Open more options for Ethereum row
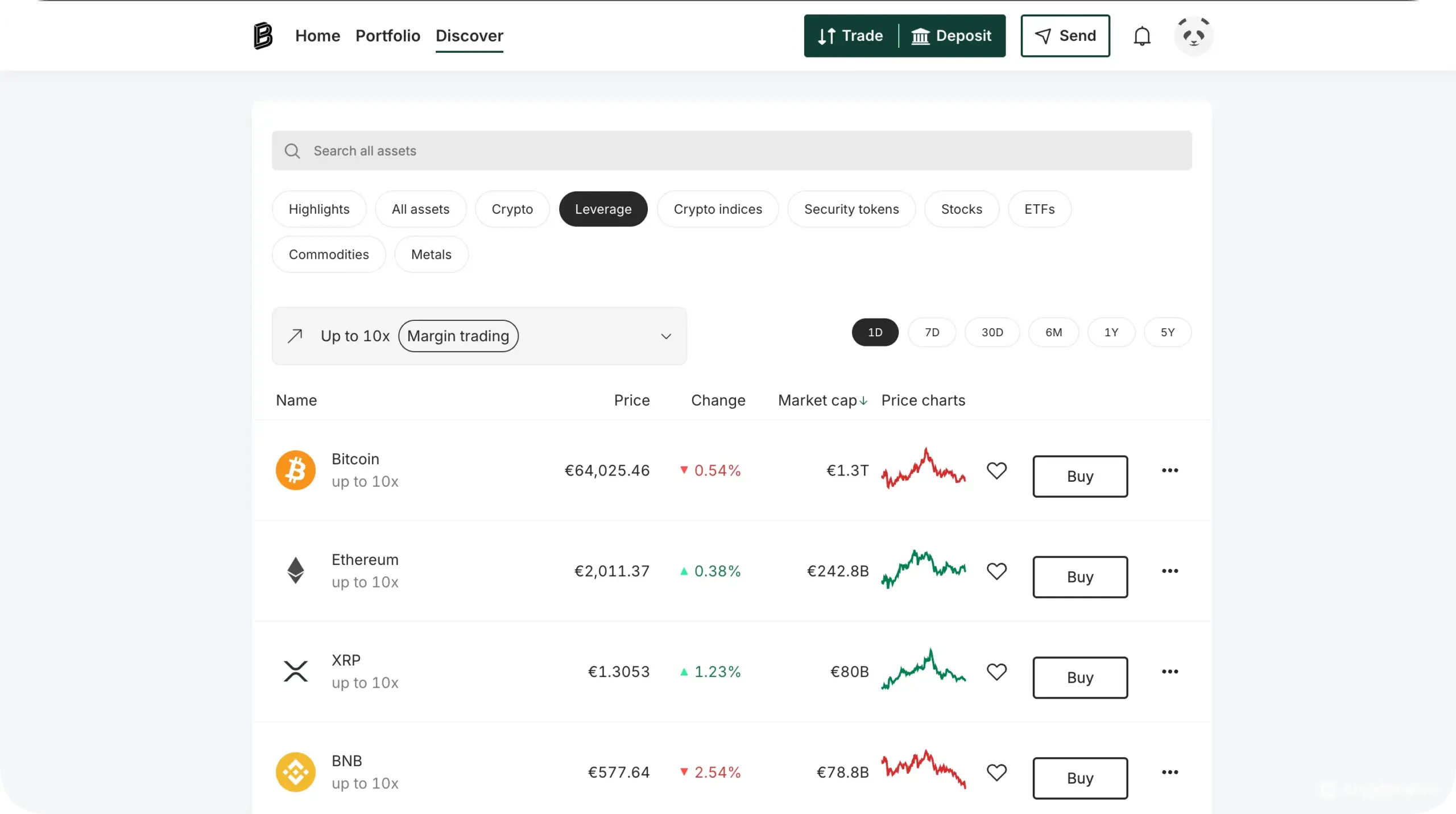The image size is (1456, 814). click(x=1170, y=571)
